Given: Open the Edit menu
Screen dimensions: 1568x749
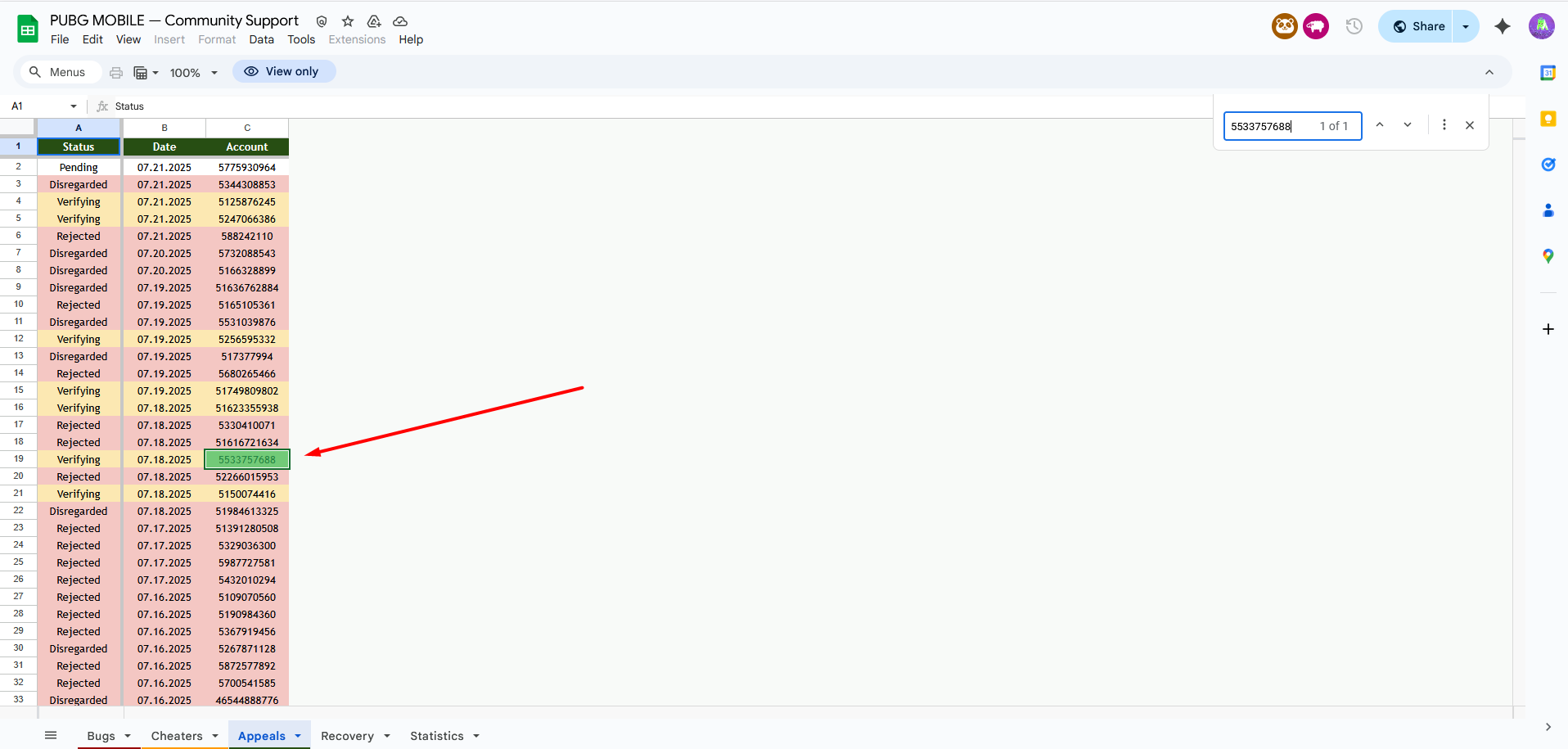Looking at the screenshot, I should (92, 39).
